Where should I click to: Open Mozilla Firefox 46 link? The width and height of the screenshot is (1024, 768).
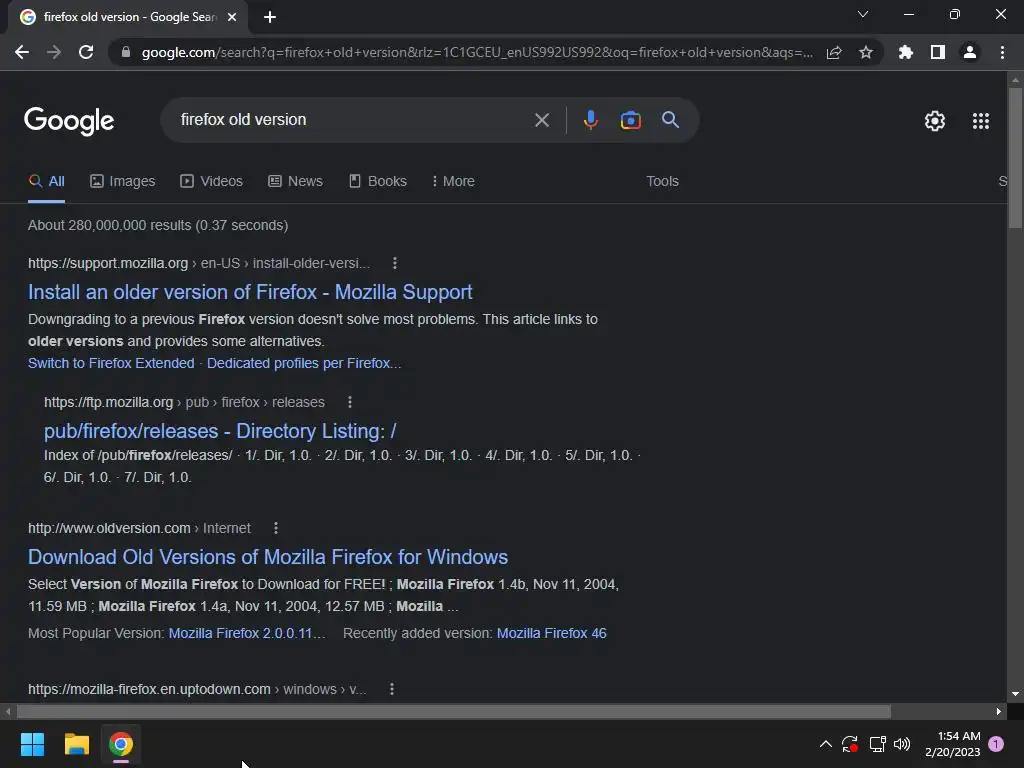point(551,633)
